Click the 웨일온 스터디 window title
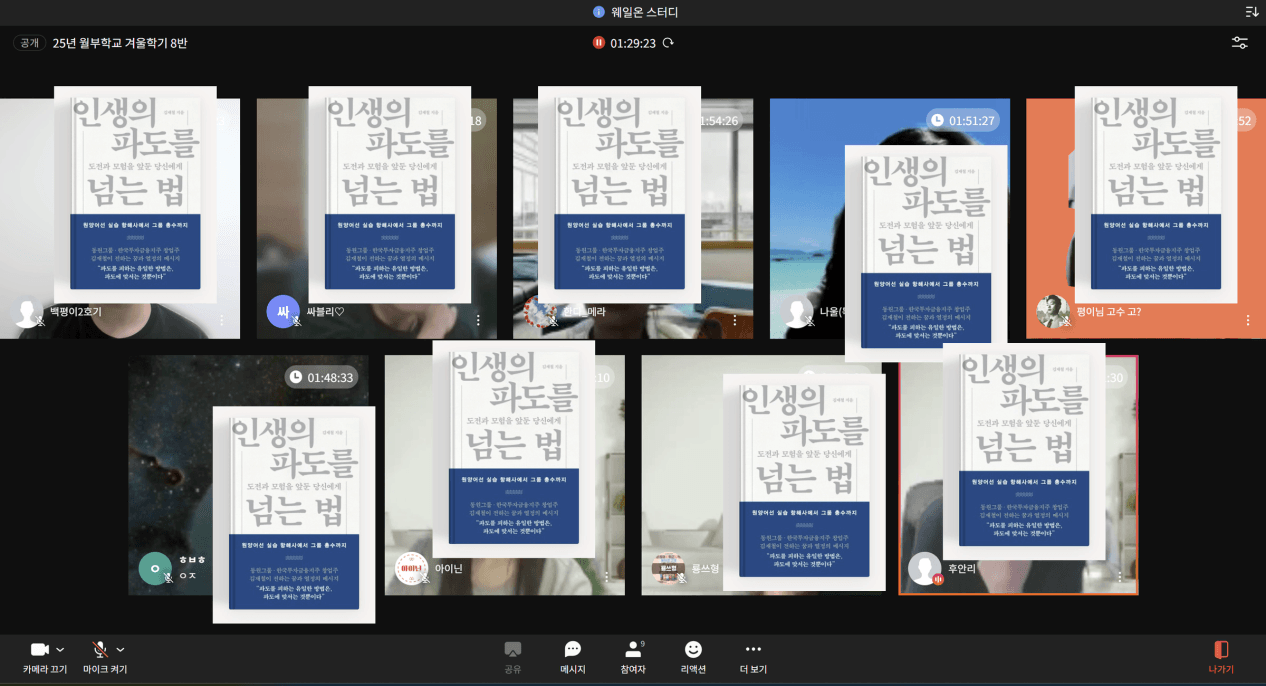1266x686 pixels. click(x=643, y=12)
